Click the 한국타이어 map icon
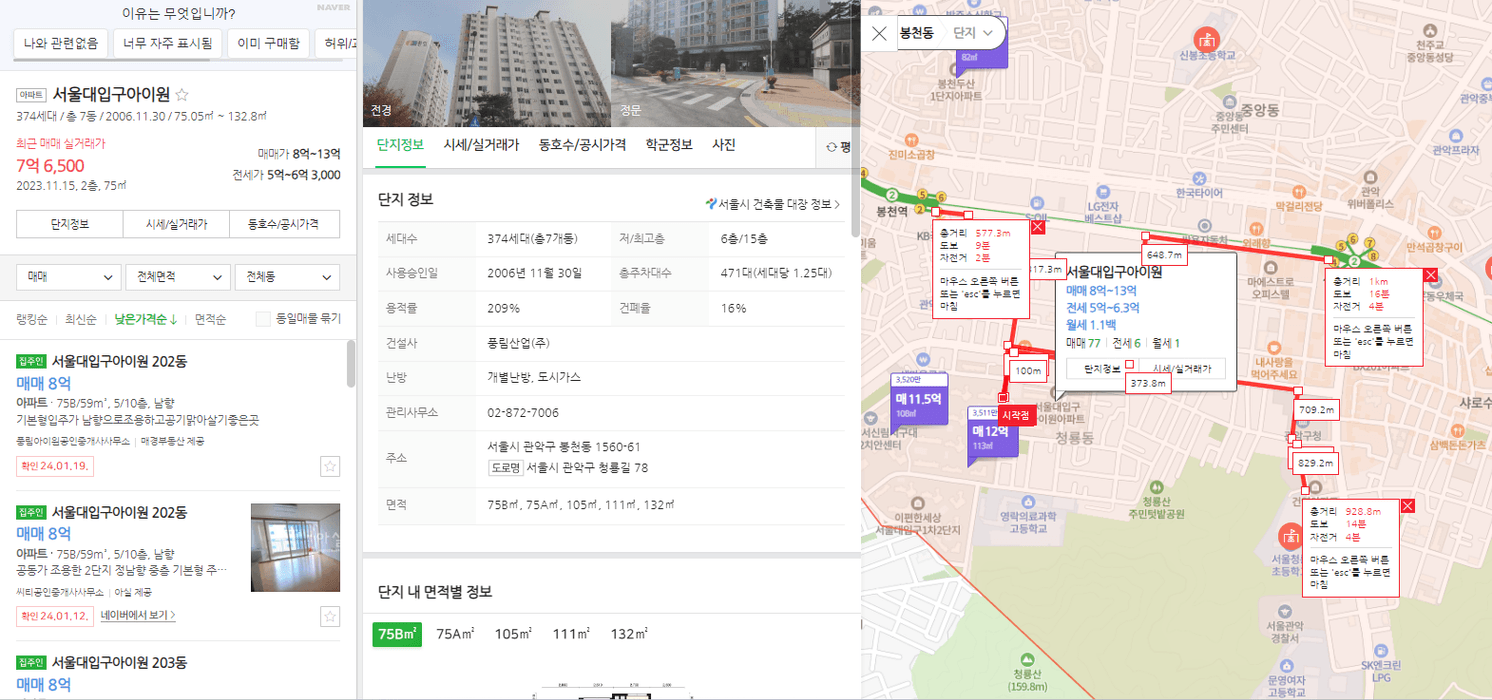The height and width of the screenshot is (700, 1492). 1200,178
